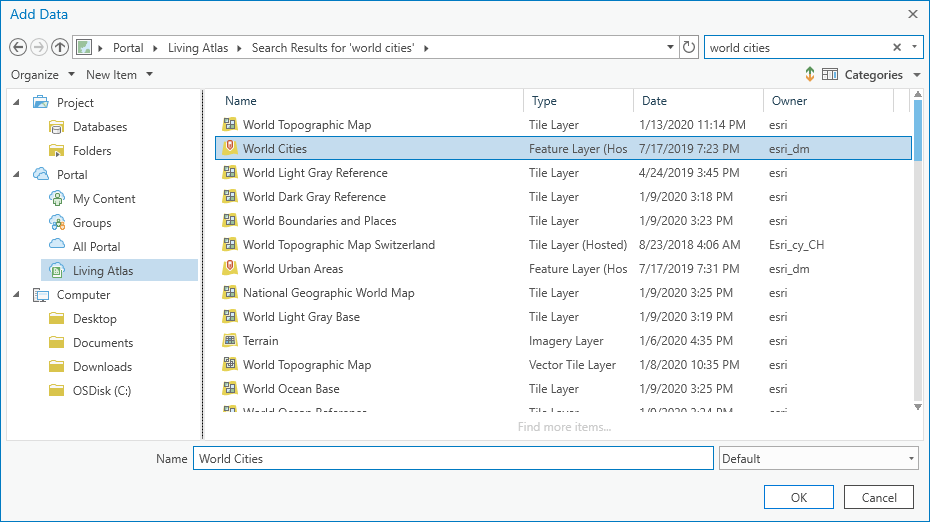Select My Content in Portal tree
This screenshot has height=522, width=930.
pyautogui.click(x=104, y=199)
